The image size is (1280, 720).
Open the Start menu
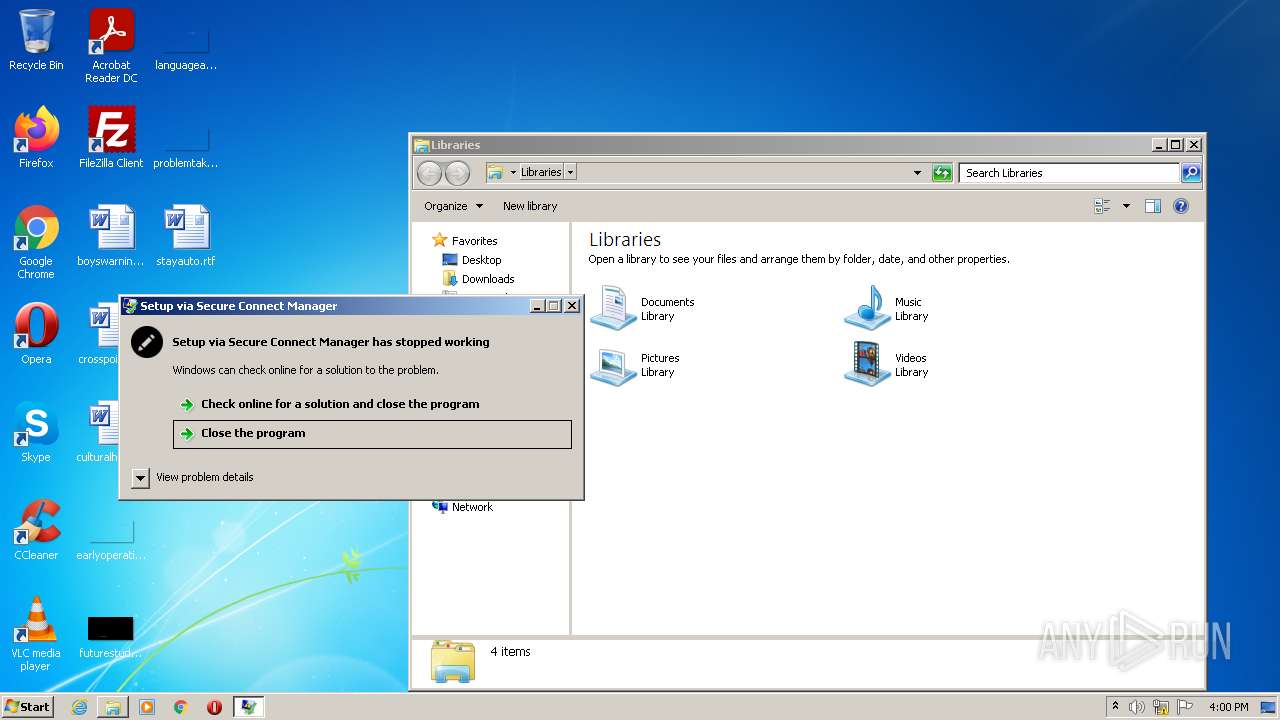point(28,707)
